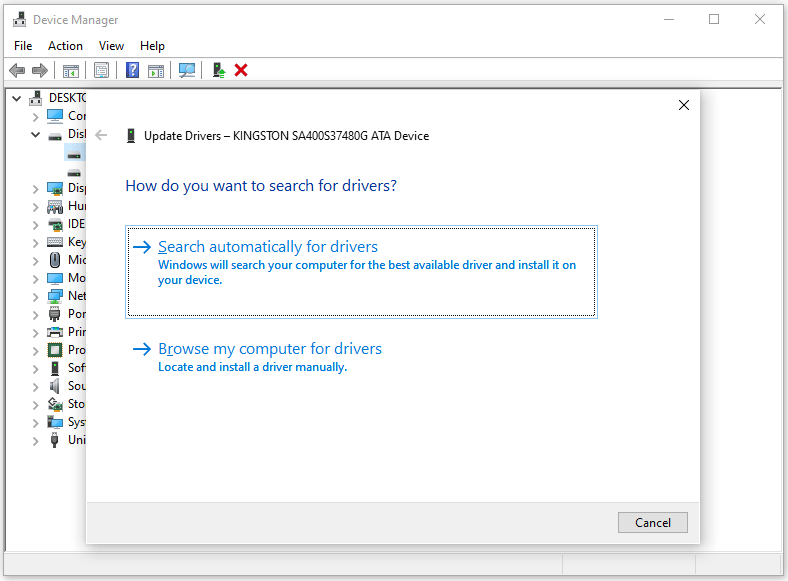Expand the Universal Serial Bus chevron
The height and width of the screenshot is (581, 788).
click(35, 442)
